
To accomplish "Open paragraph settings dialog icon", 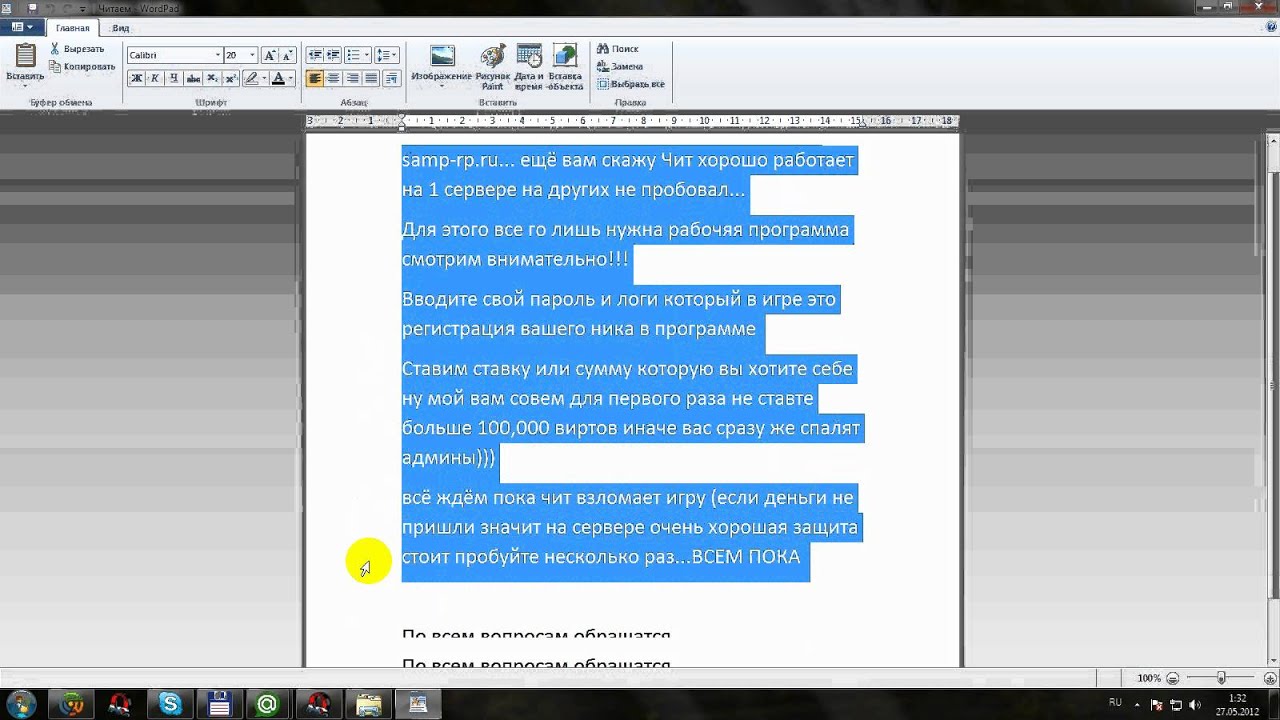I will tap(391, 78).
